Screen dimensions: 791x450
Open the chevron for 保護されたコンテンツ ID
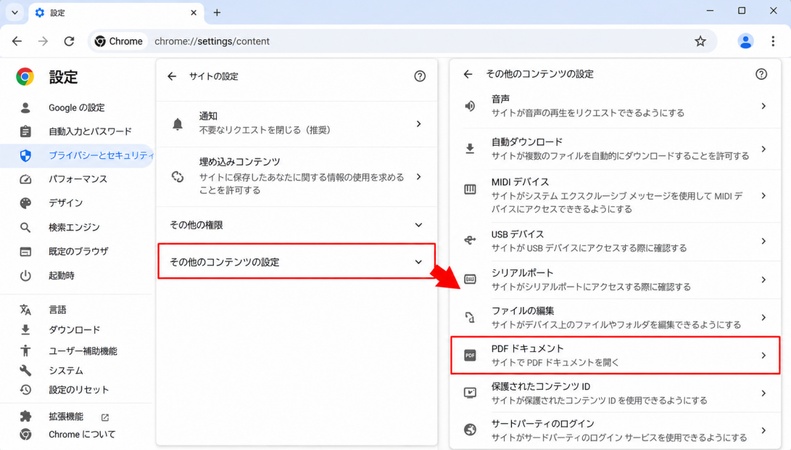coord(763,393)
